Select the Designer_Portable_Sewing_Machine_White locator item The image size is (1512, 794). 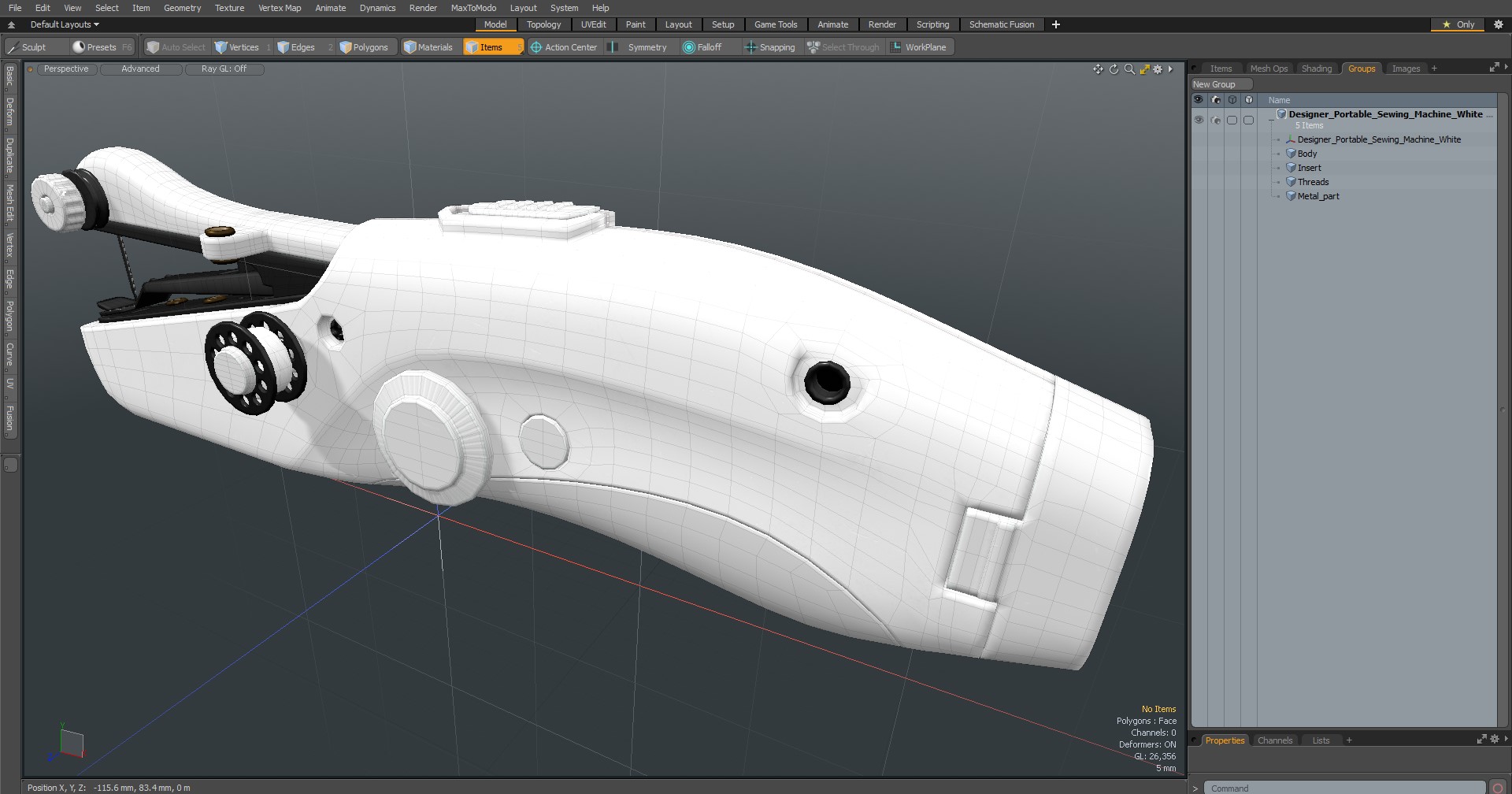coord(1379,139)
